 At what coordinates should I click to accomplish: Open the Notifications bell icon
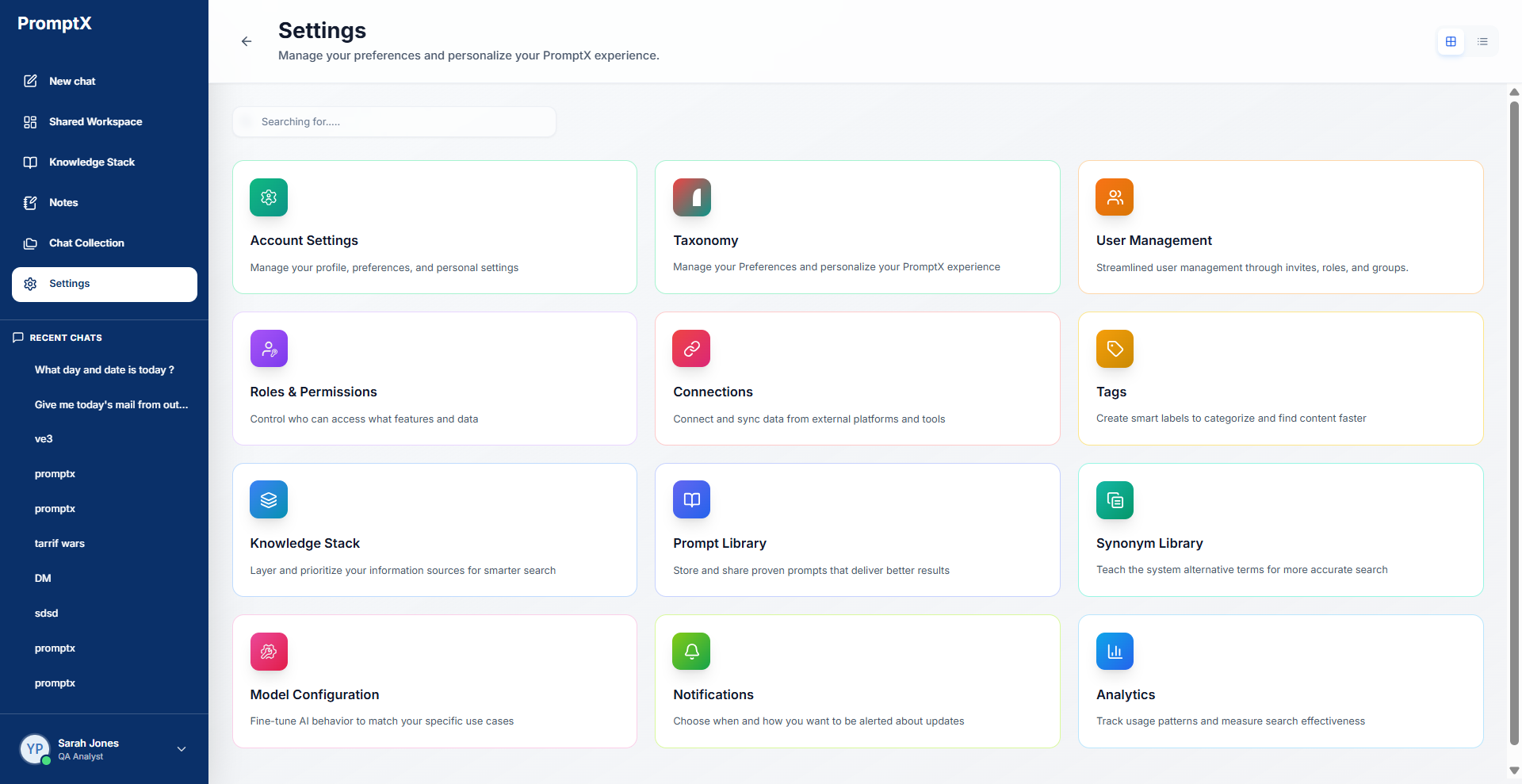691,651
